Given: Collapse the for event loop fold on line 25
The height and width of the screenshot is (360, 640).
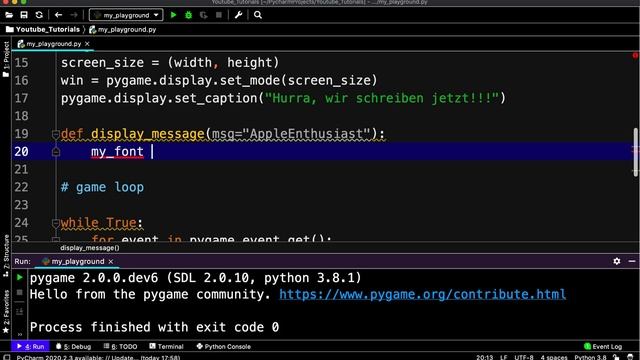Looking at the screenshot, I should click(x=56, y=239).
